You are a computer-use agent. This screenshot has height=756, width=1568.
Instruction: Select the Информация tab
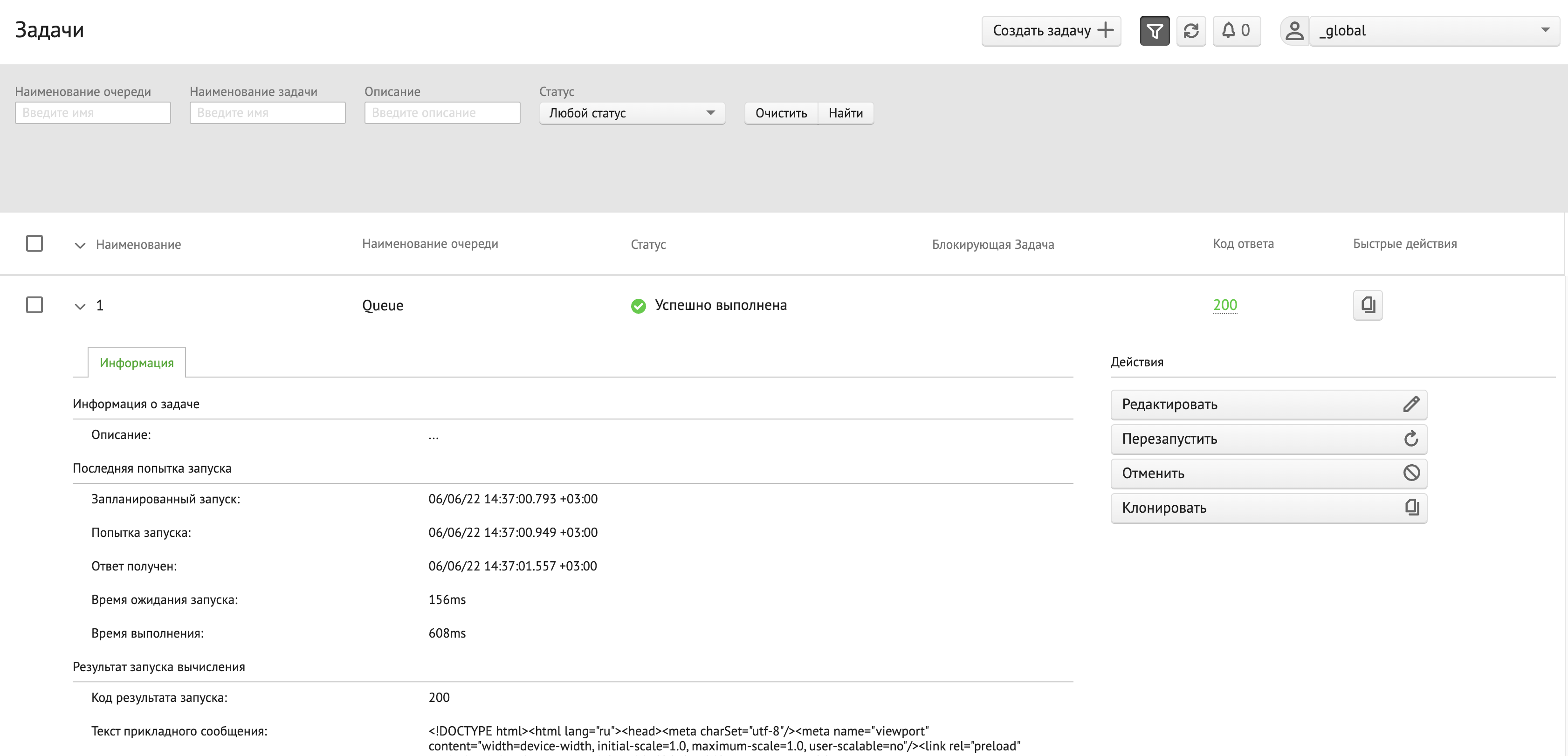pos(137,363)
